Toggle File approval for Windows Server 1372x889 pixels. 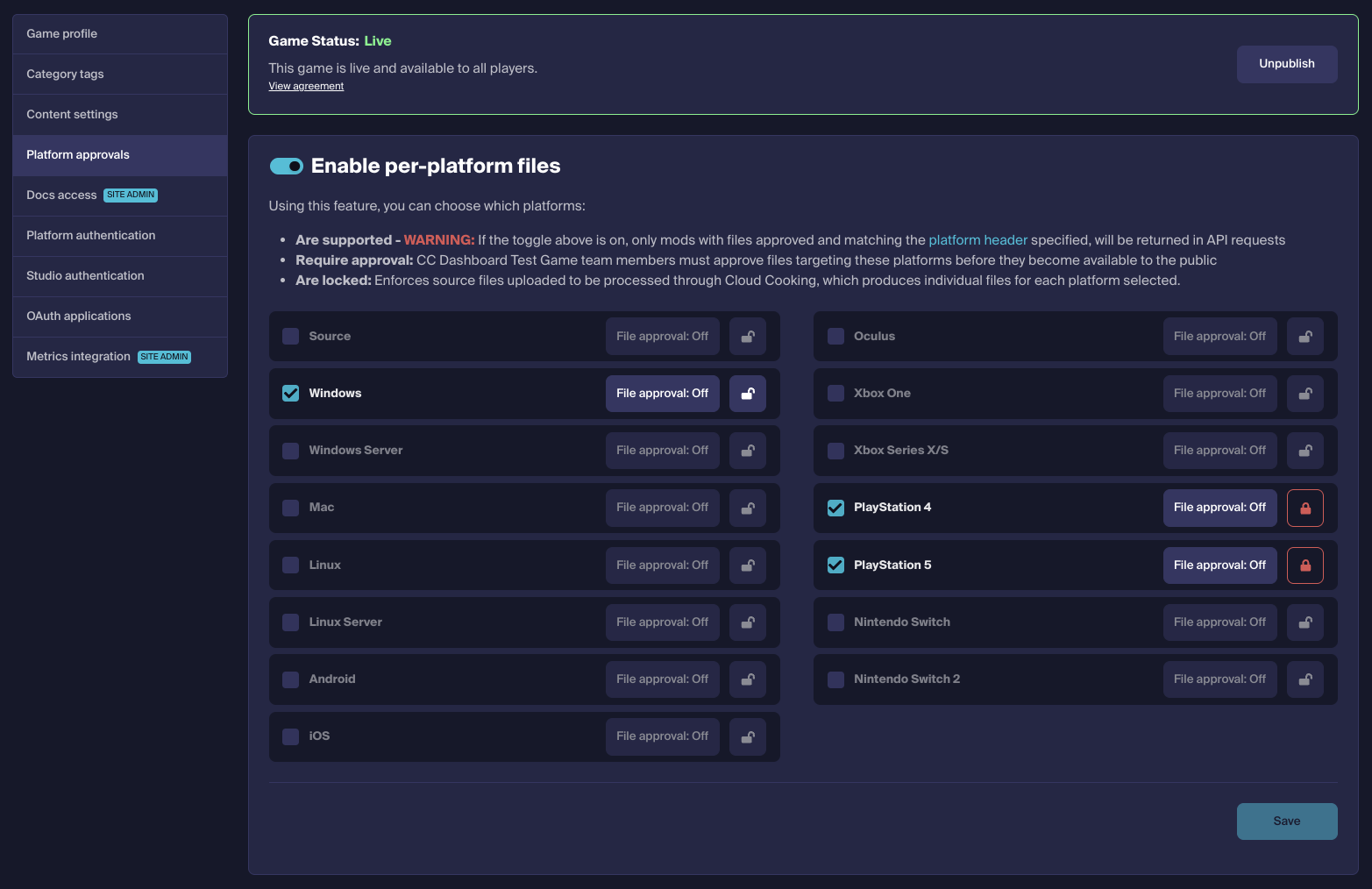click(x=663, y=451)
